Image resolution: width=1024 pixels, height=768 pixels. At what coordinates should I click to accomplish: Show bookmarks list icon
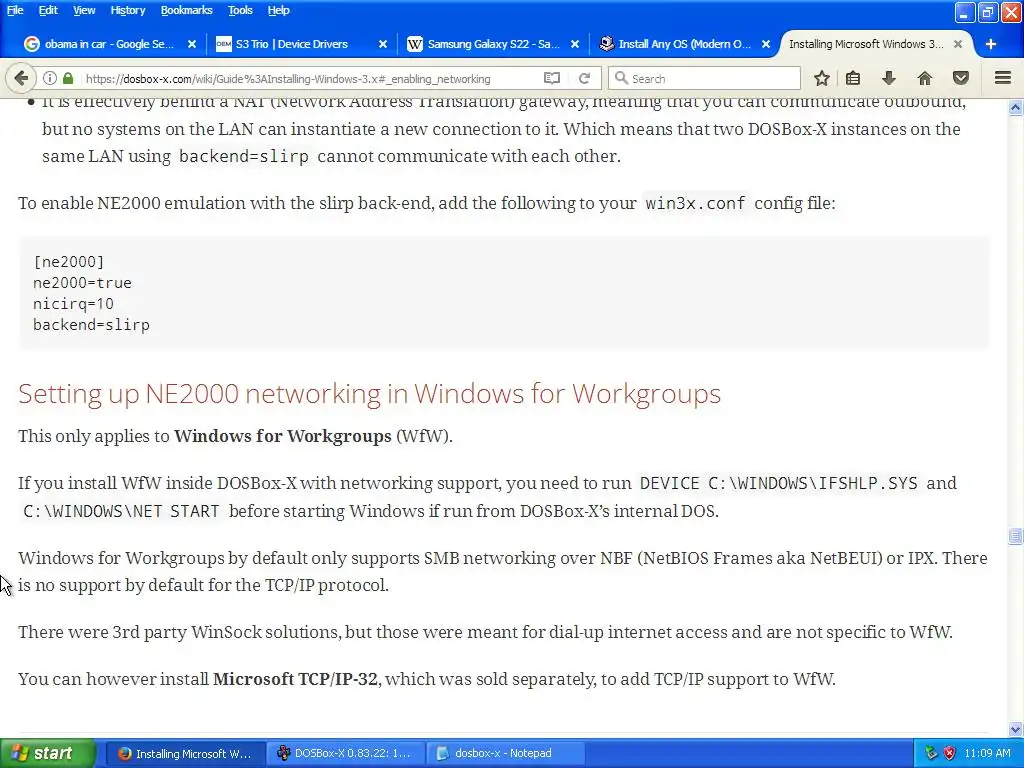(853, 78)
